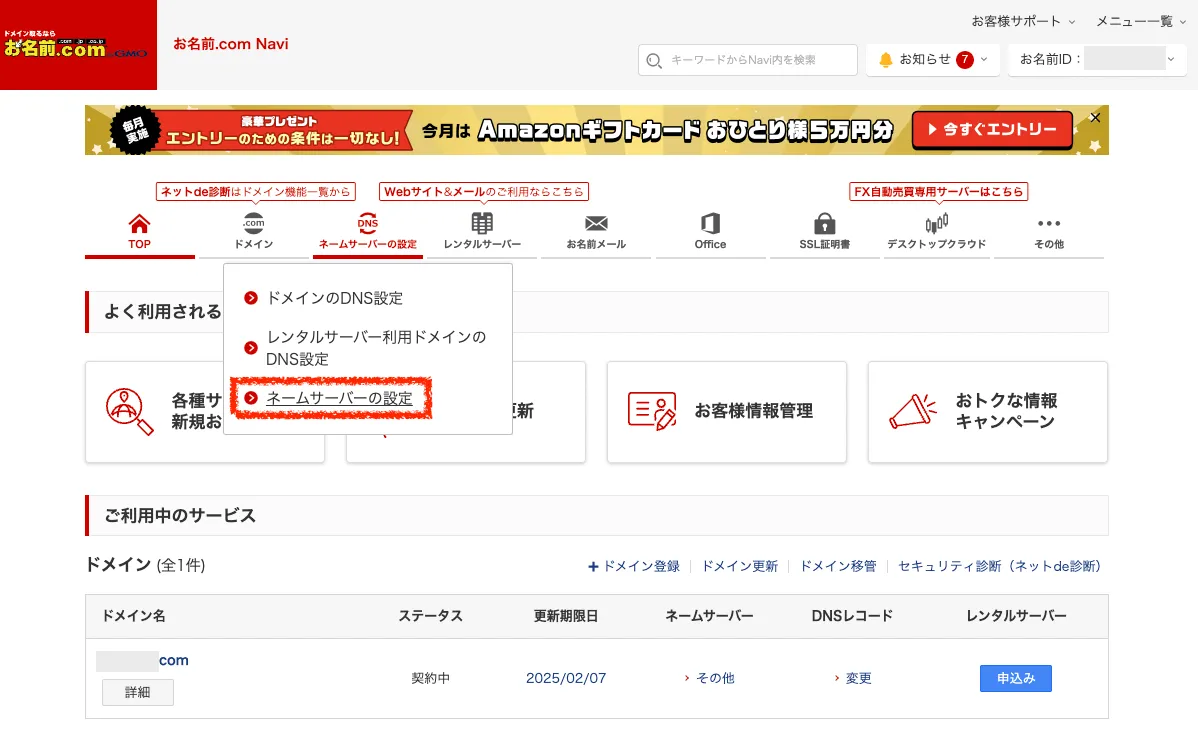This screenshot has height=736, width=1198.
Task: Click the blue 申込み button
Action: (1015, 678)
